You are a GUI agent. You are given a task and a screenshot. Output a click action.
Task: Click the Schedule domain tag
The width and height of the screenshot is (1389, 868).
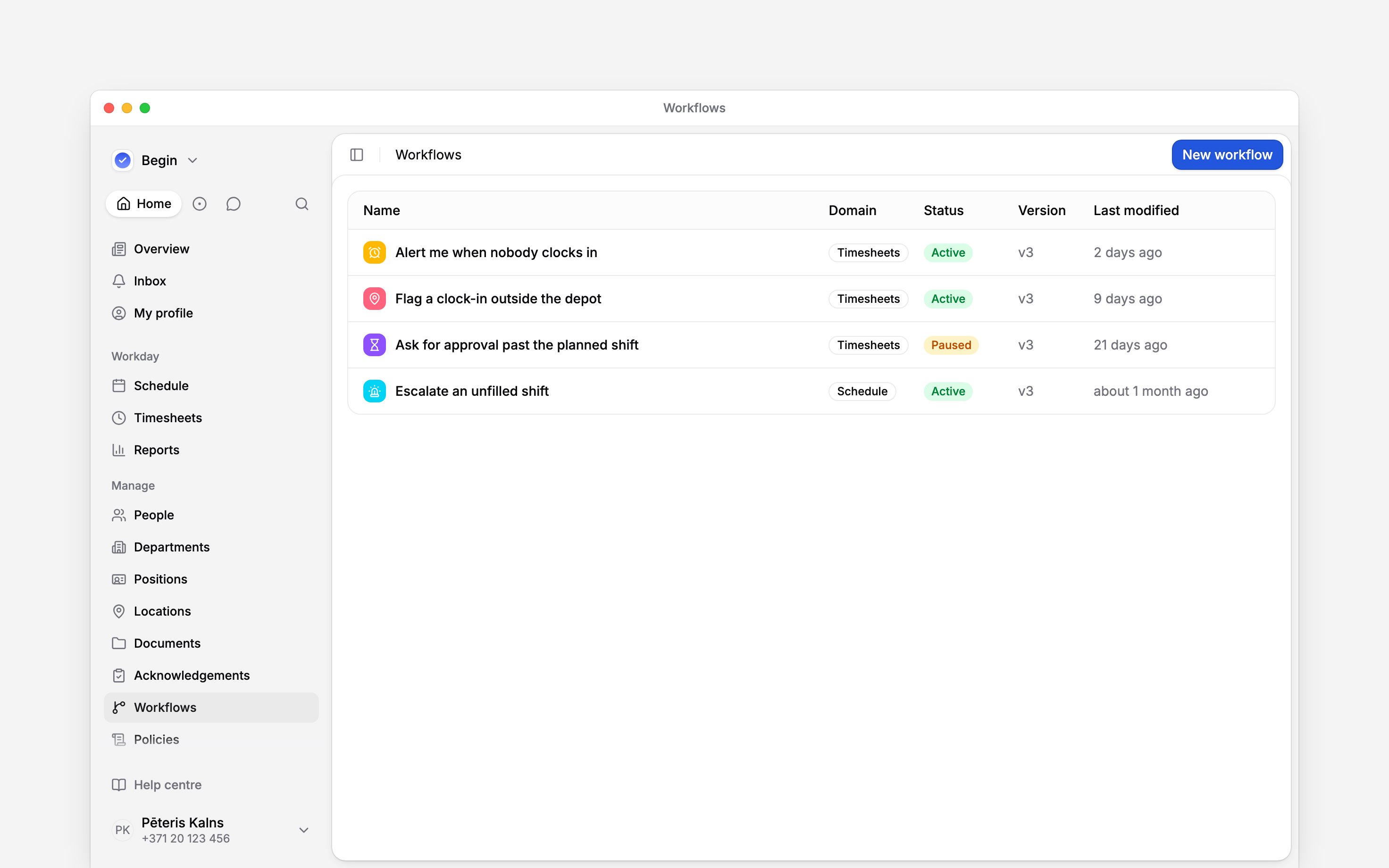862,392
